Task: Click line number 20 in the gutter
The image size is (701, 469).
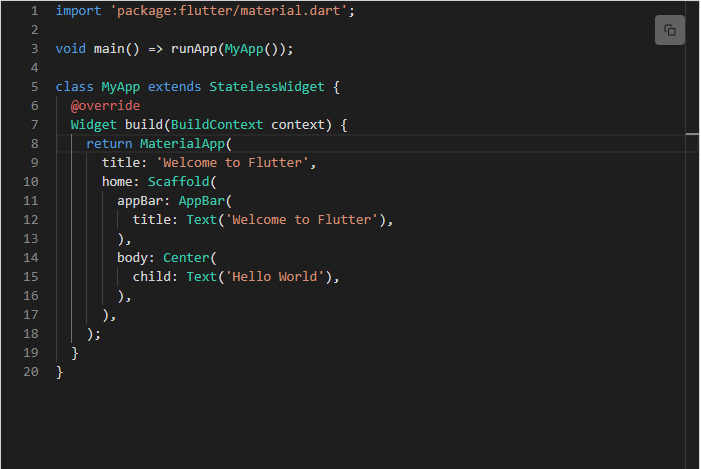Action: pyautogui.click(x=31, y=372)
